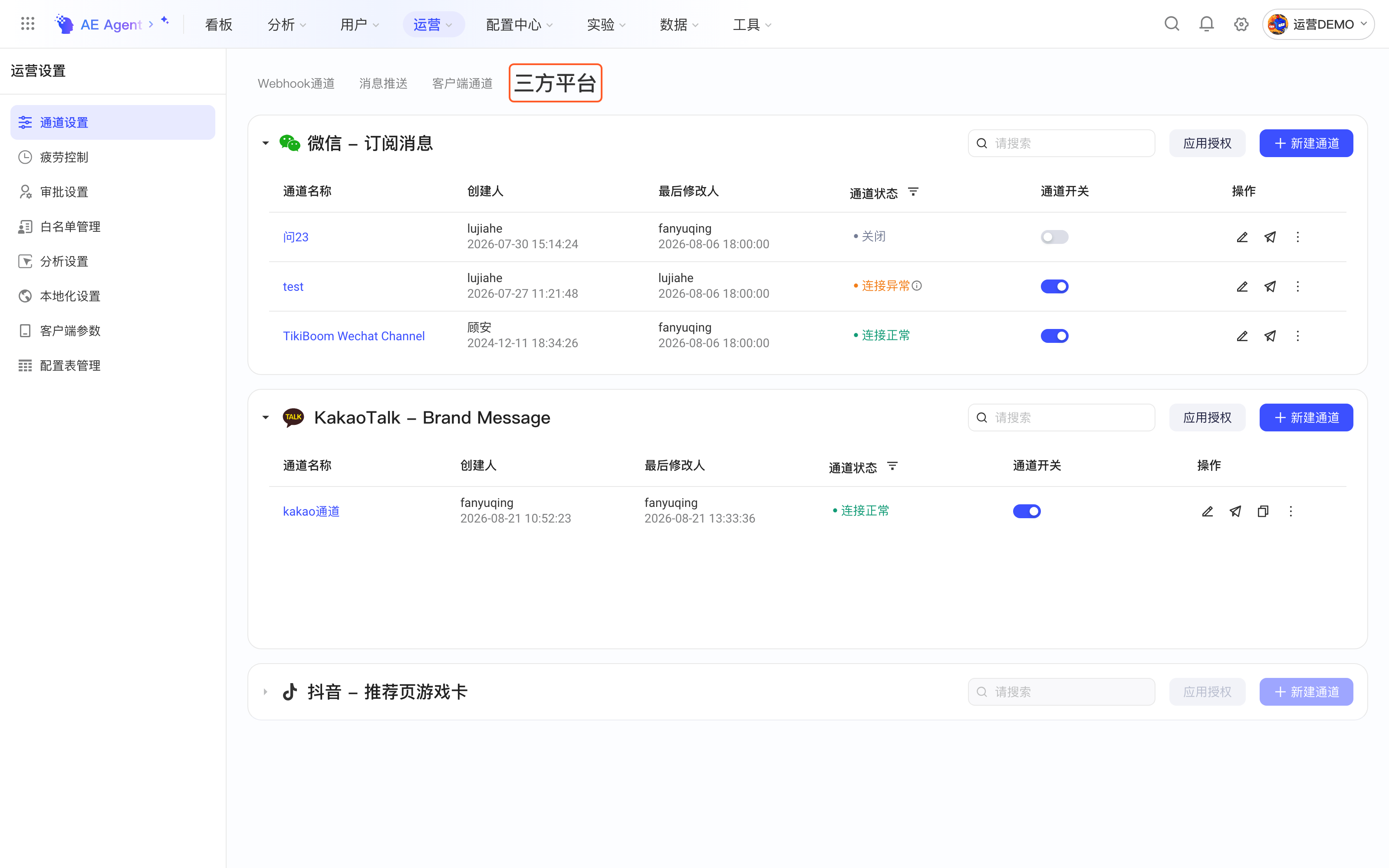This screenshot has height=868, width=1389.
Task: Go to 看板 in the top navigation
Action: (x=219, y=25)
